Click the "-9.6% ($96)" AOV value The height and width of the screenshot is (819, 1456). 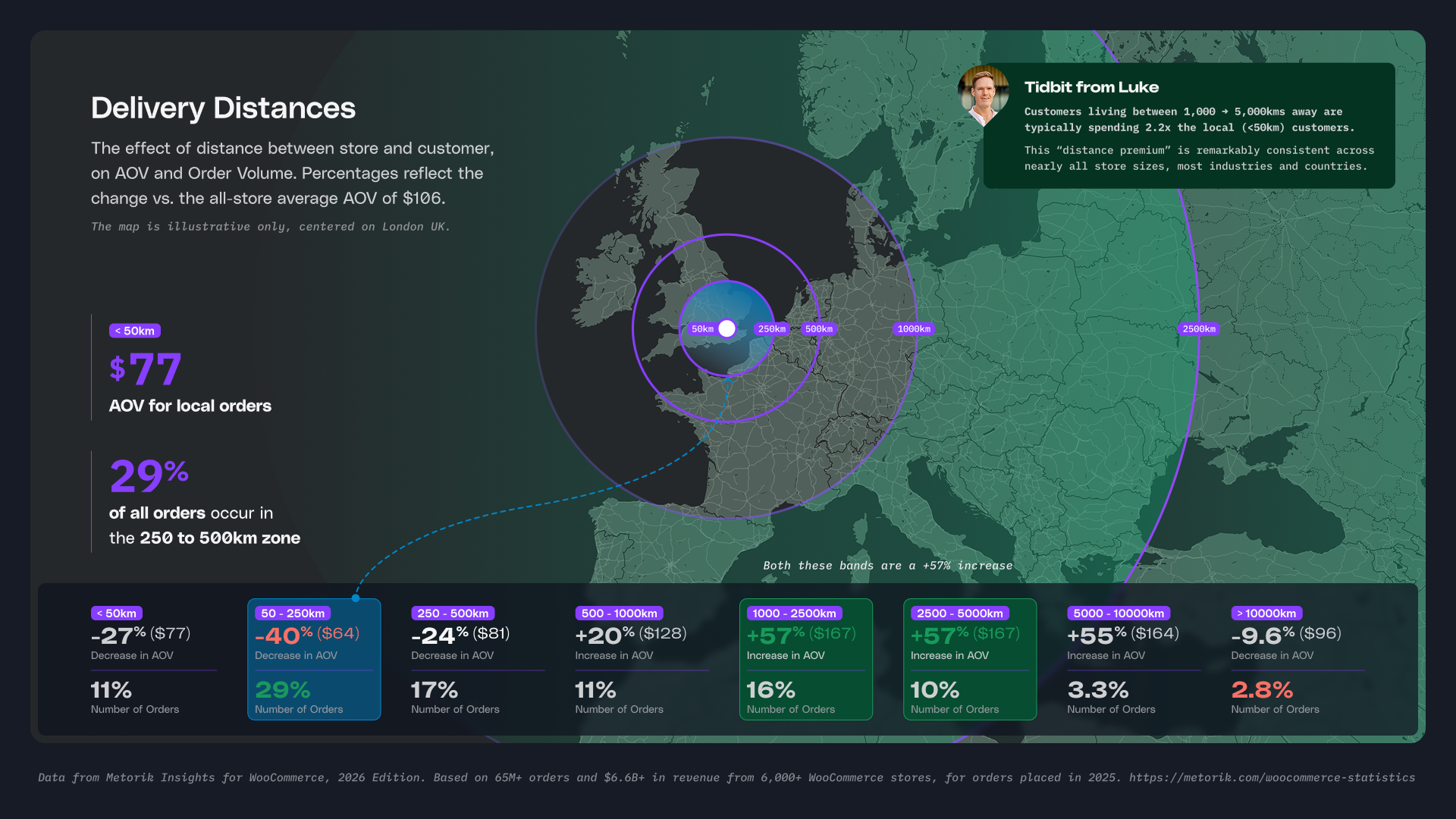(x=1286, y=635)
